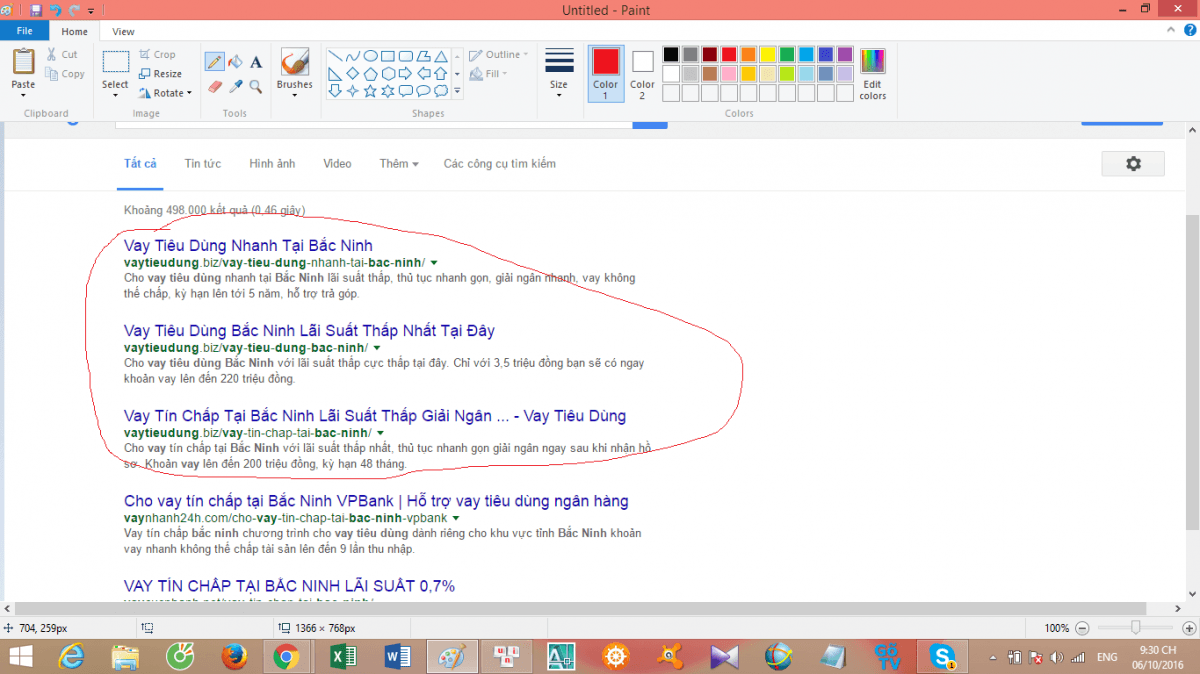Switch to the Home ribbon tab

74,32
